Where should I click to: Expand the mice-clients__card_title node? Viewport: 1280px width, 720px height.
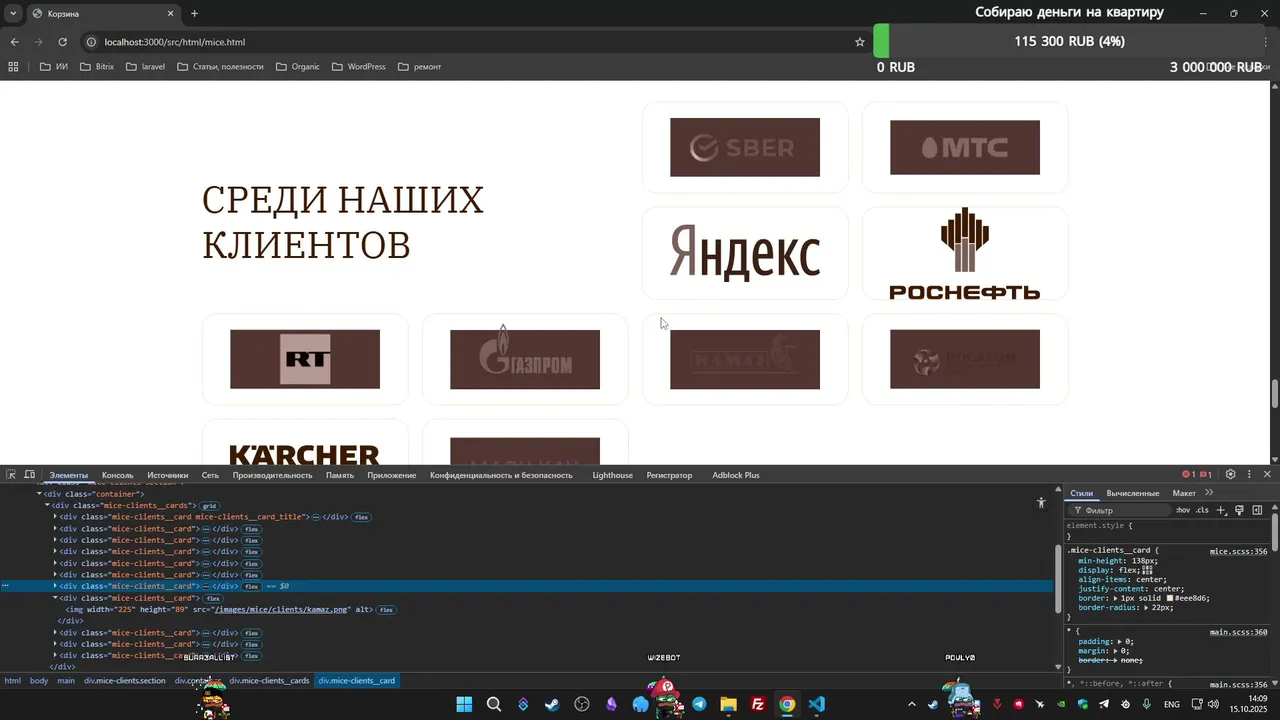(55, 517)
